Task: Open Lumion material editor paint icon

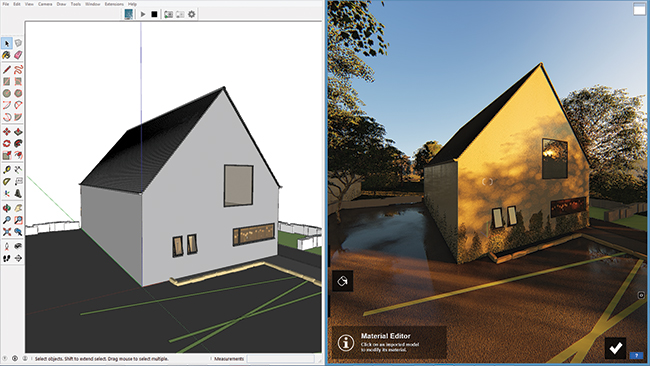Action: point(342,281)
